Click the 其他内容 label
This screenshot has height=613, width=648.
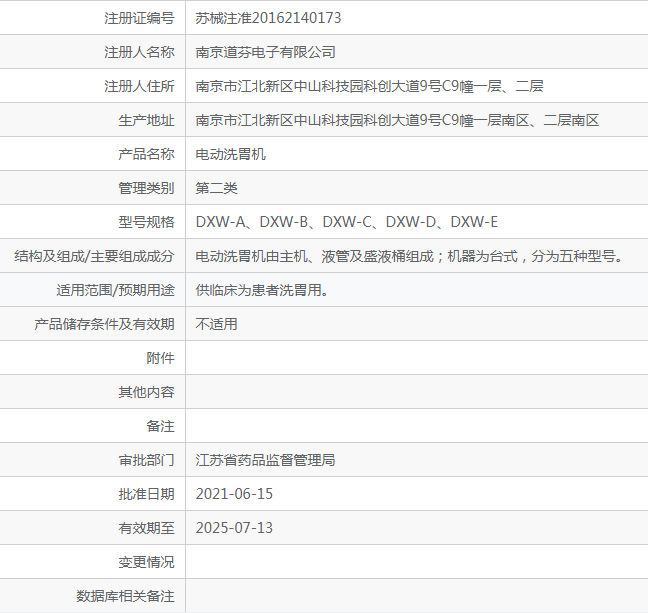coord(146,392)
